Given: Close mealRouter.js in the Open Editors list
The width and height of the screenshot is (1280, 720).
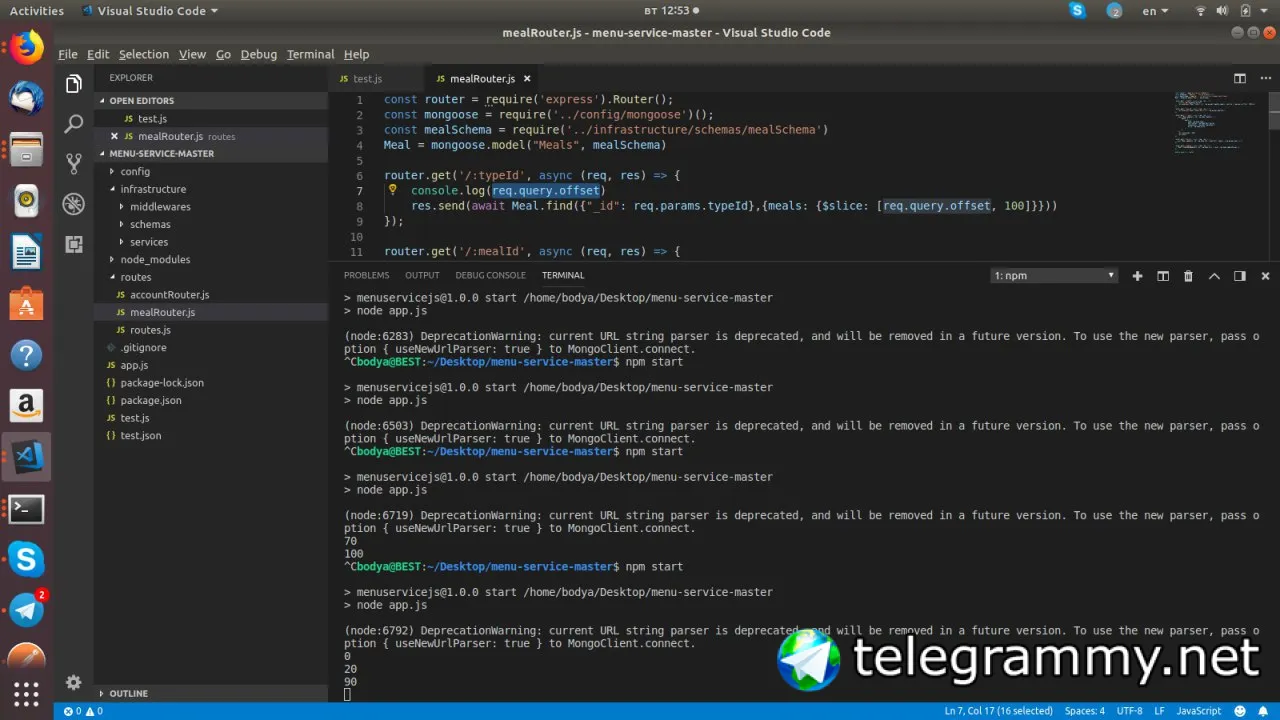Looking at the screenshot, I should (x=114, y=136).
